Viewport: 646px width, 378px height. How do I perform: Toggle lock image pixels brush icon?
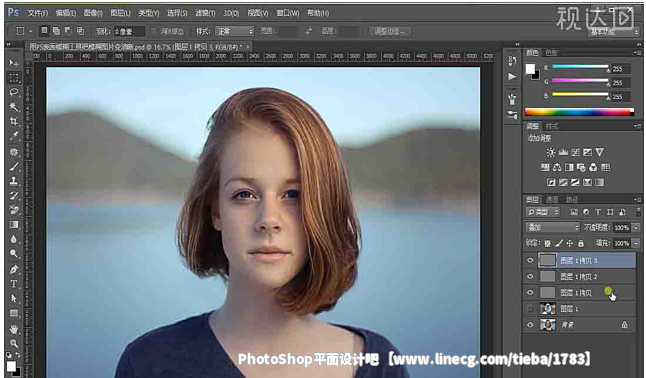pyautogui.click(x=559, y=243)
